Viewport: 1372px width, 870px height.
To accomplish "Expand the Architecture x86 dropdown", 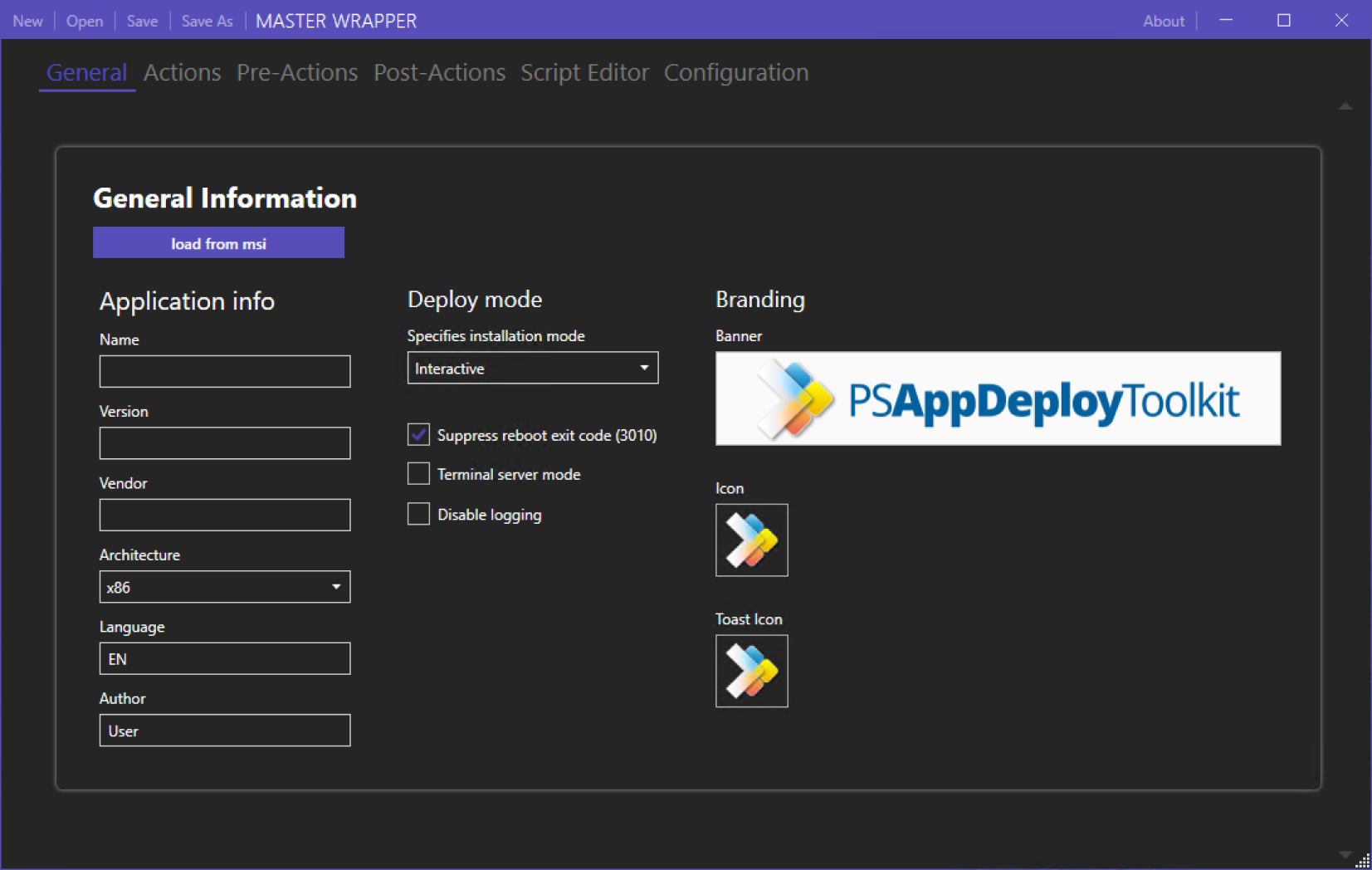I will (x=224, y=587).
